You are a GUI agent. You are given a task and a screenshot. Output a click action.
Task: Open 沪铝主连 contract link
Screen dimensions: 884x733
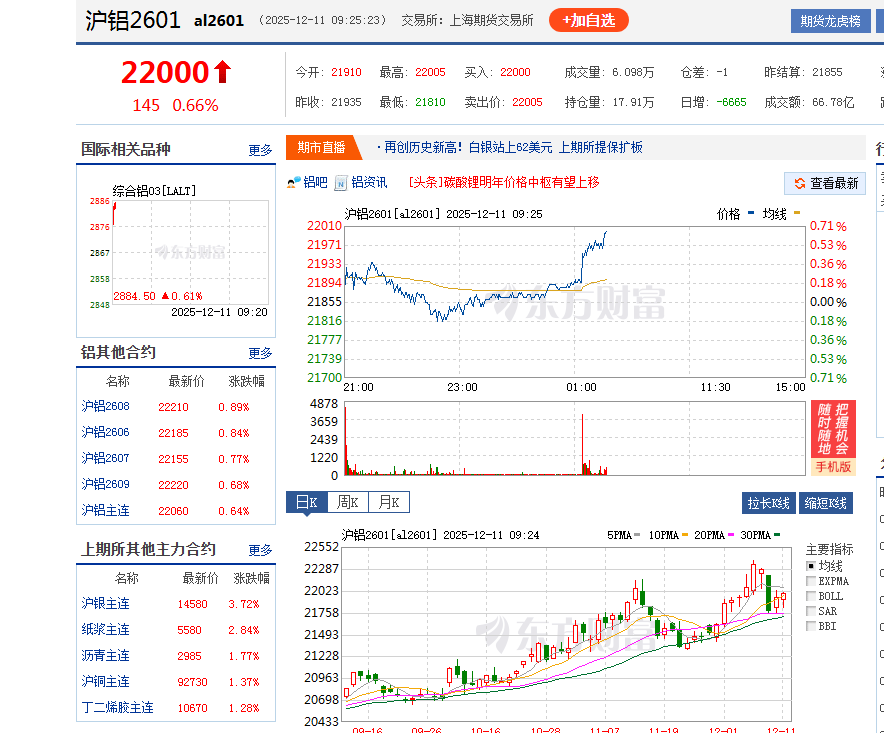[x=105, y=510]
